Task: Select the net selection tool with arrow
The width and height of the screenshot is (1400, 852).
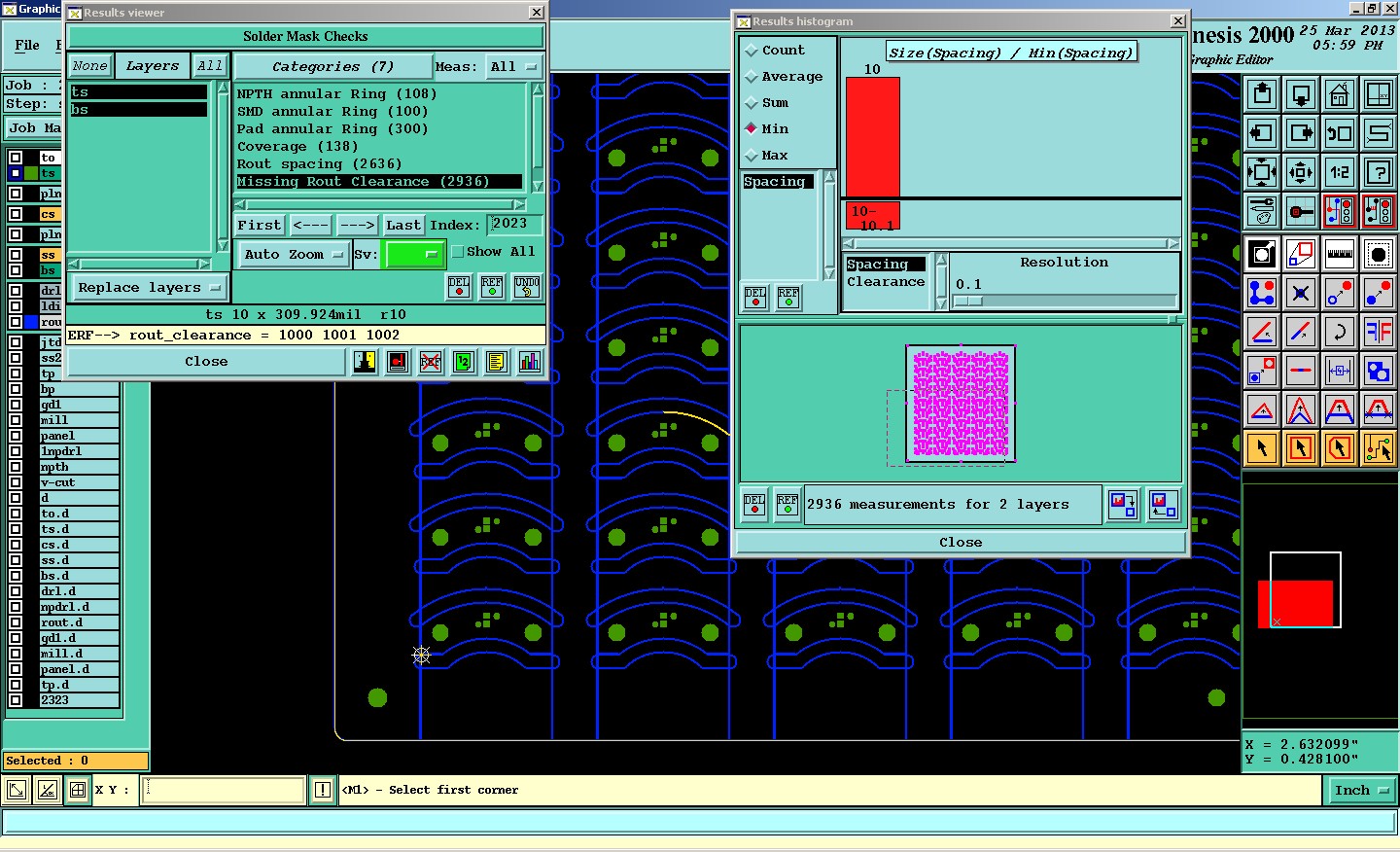Action: click(1379, 448)
